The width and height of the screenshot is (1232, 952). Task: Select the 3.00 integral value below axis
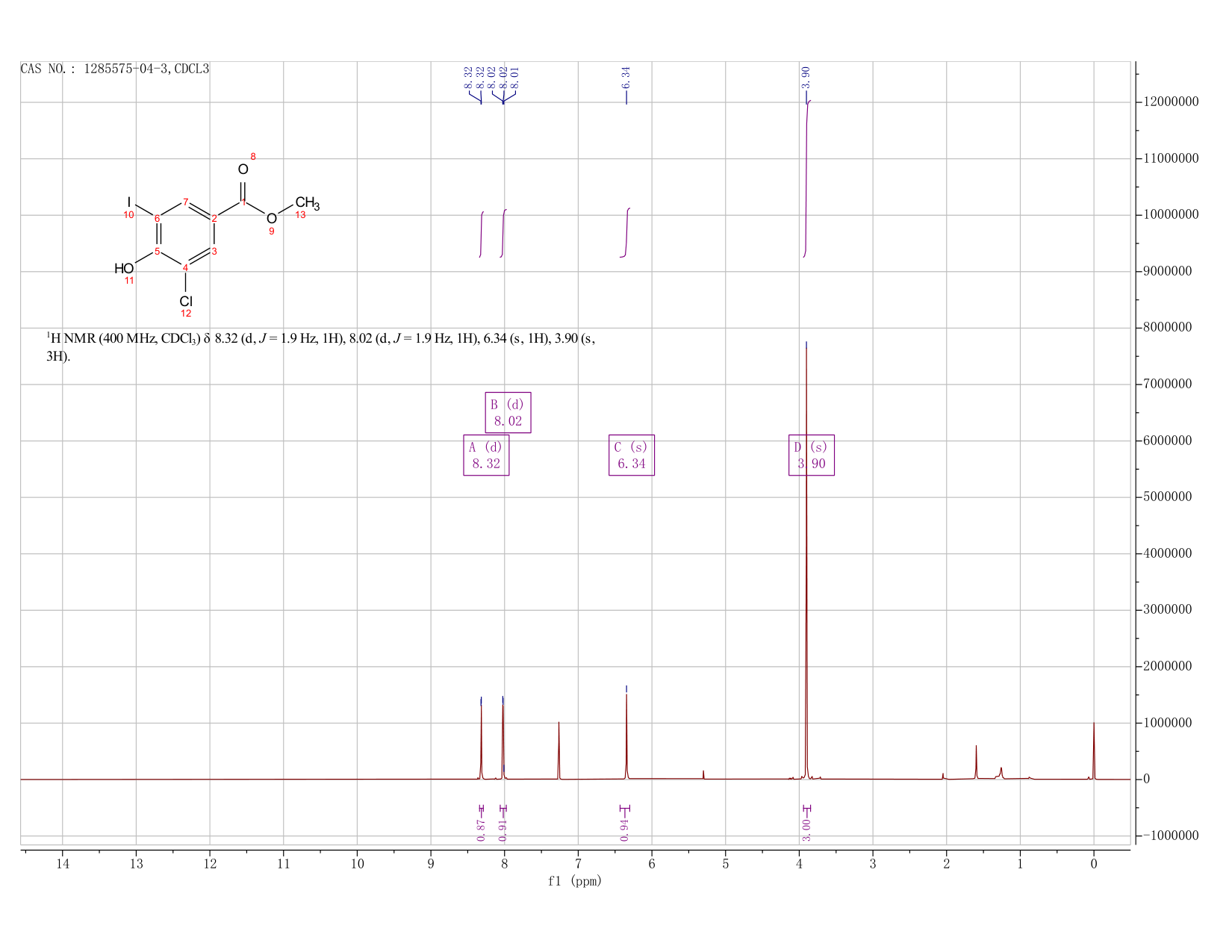coord(806,830)
